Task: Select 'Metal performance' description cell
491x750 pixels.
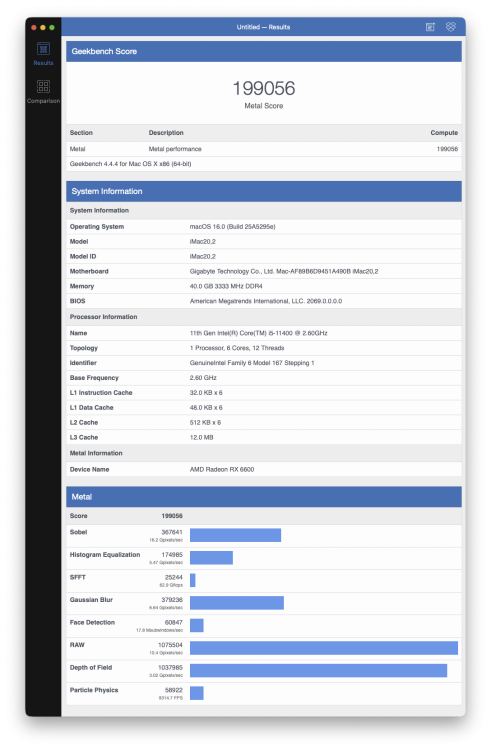Action: pyautogui.click(x=175, y=149)
